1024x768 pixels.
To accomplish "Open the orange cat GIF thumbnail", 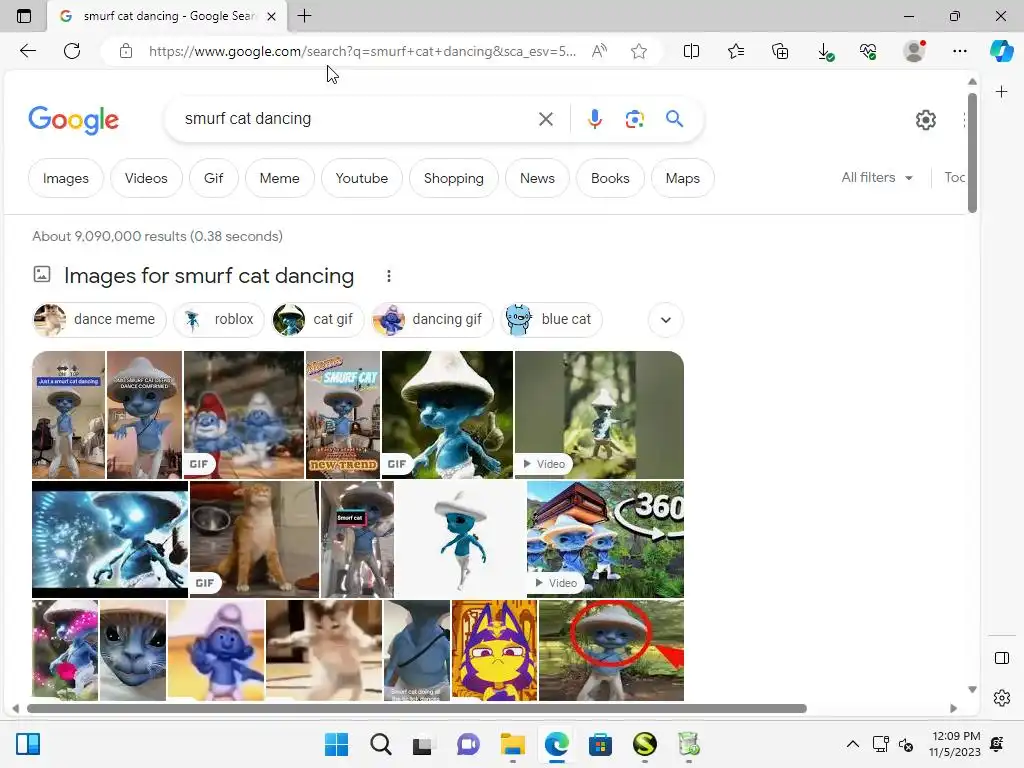I will click(255, 539).
